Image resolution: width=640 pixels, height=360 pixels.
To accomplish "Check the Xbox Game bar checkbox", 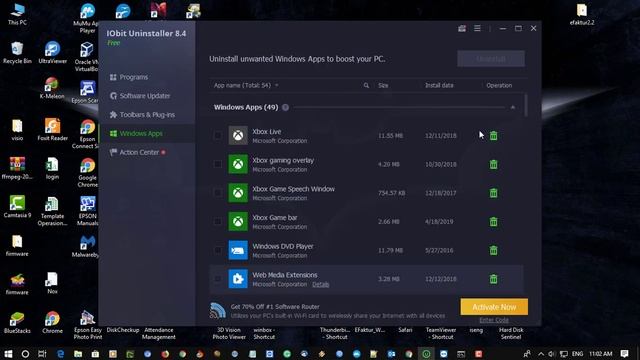I will pyautogui.click(x=218, y=222).
